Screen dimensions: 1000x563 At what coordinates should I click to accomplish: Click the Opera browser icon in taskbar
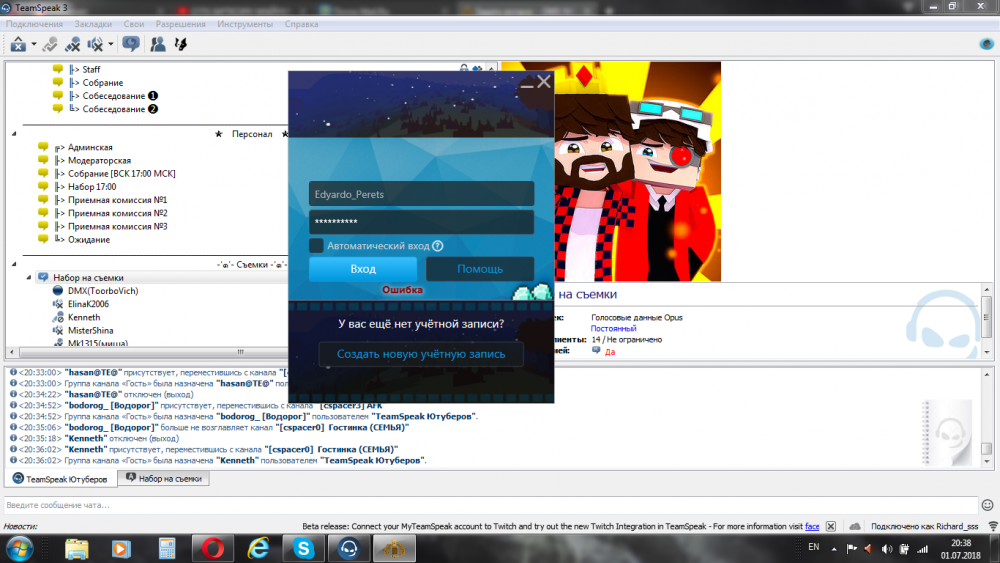[212, 547]
